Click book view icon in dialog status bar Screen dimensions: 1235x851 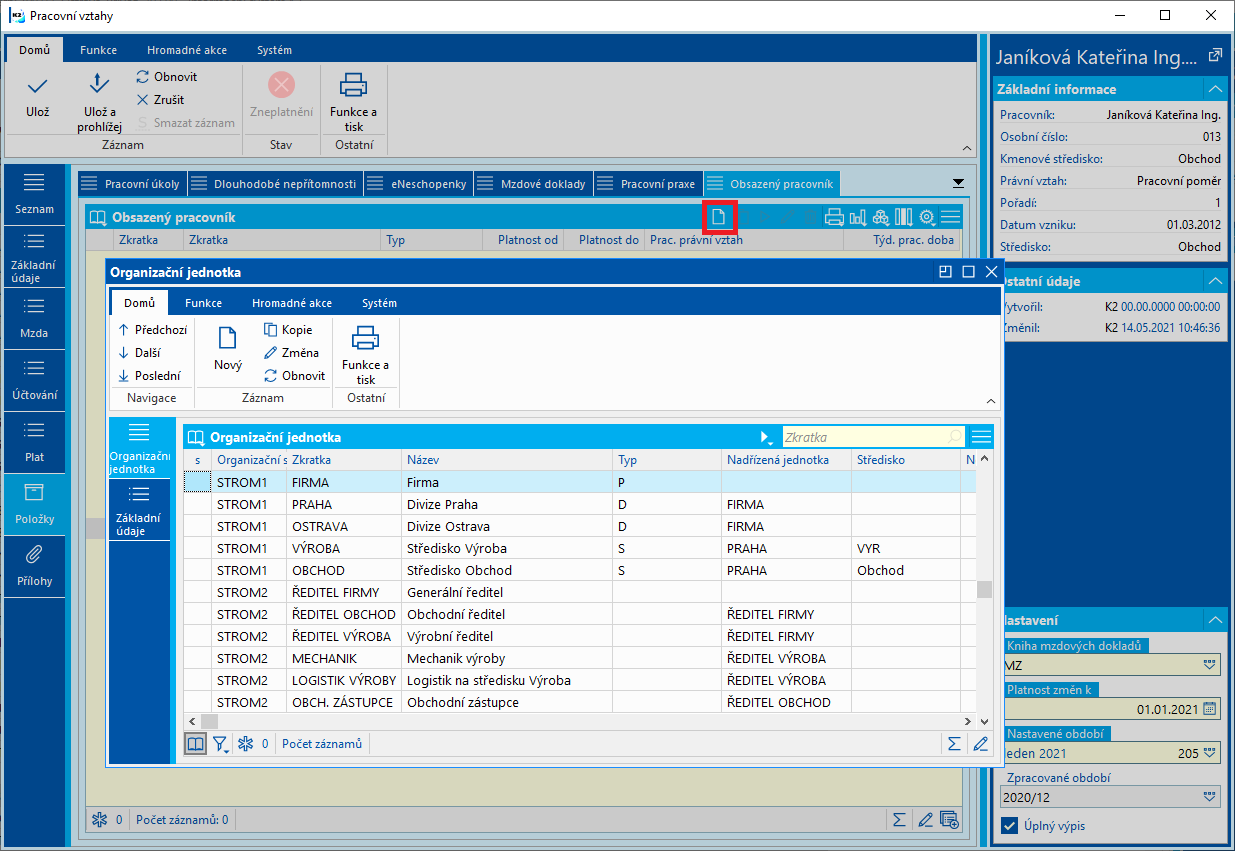[x=196, y=744]
